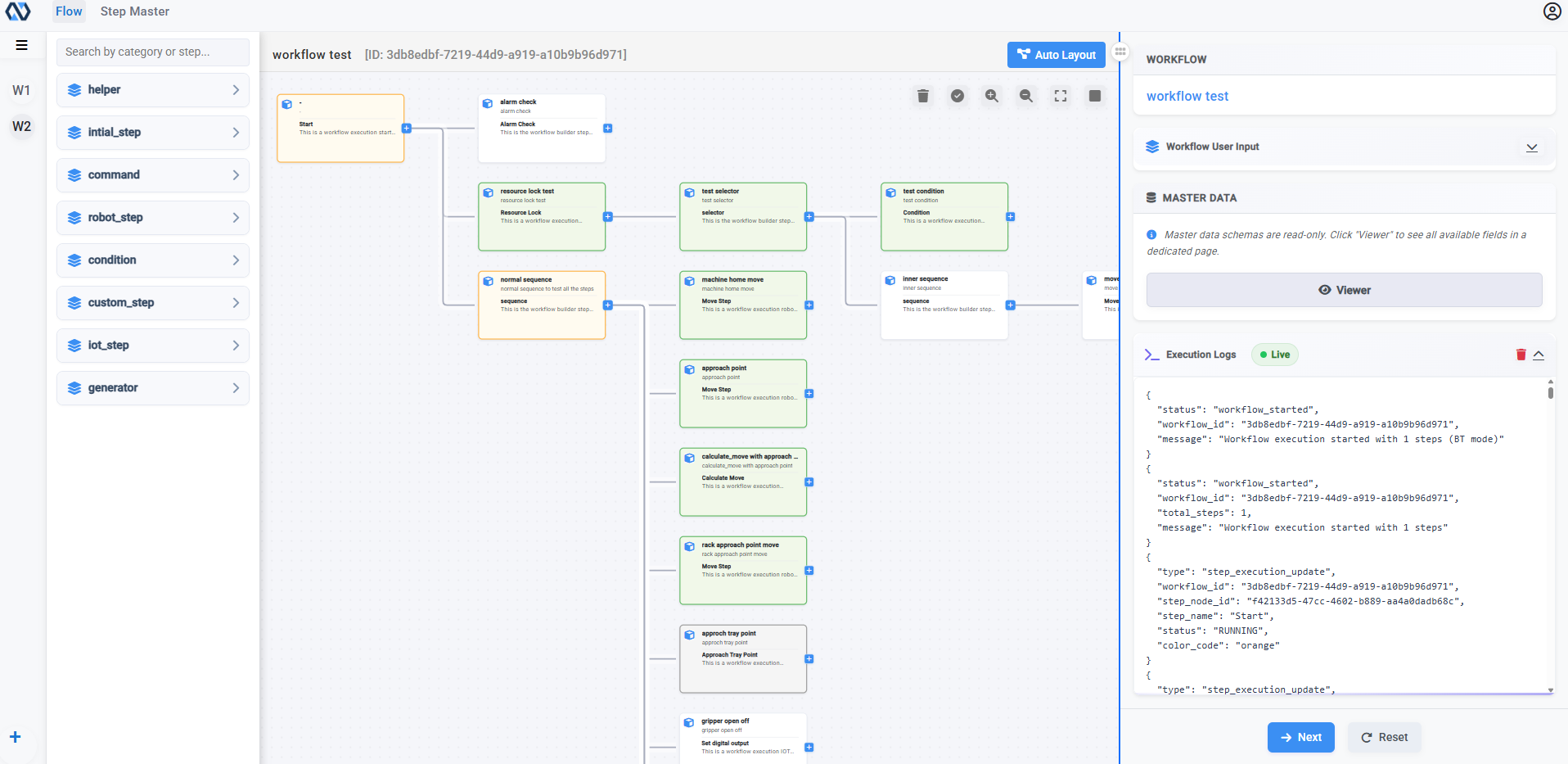
Task: Click the Auto Layout button
Action: [x=1057, y=55]
